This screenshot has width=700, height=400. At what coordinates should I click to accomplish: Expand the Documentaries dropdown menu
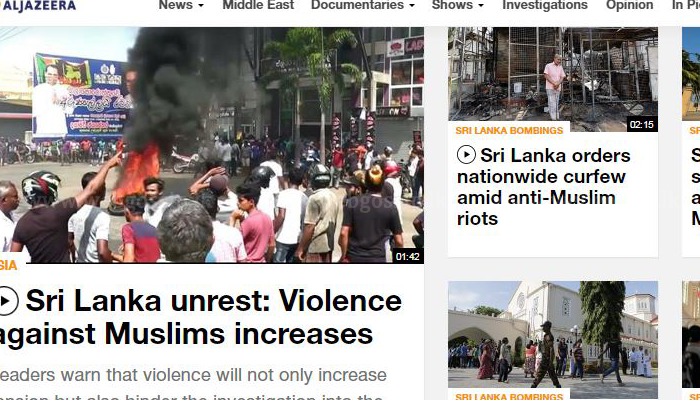(363, 5)
